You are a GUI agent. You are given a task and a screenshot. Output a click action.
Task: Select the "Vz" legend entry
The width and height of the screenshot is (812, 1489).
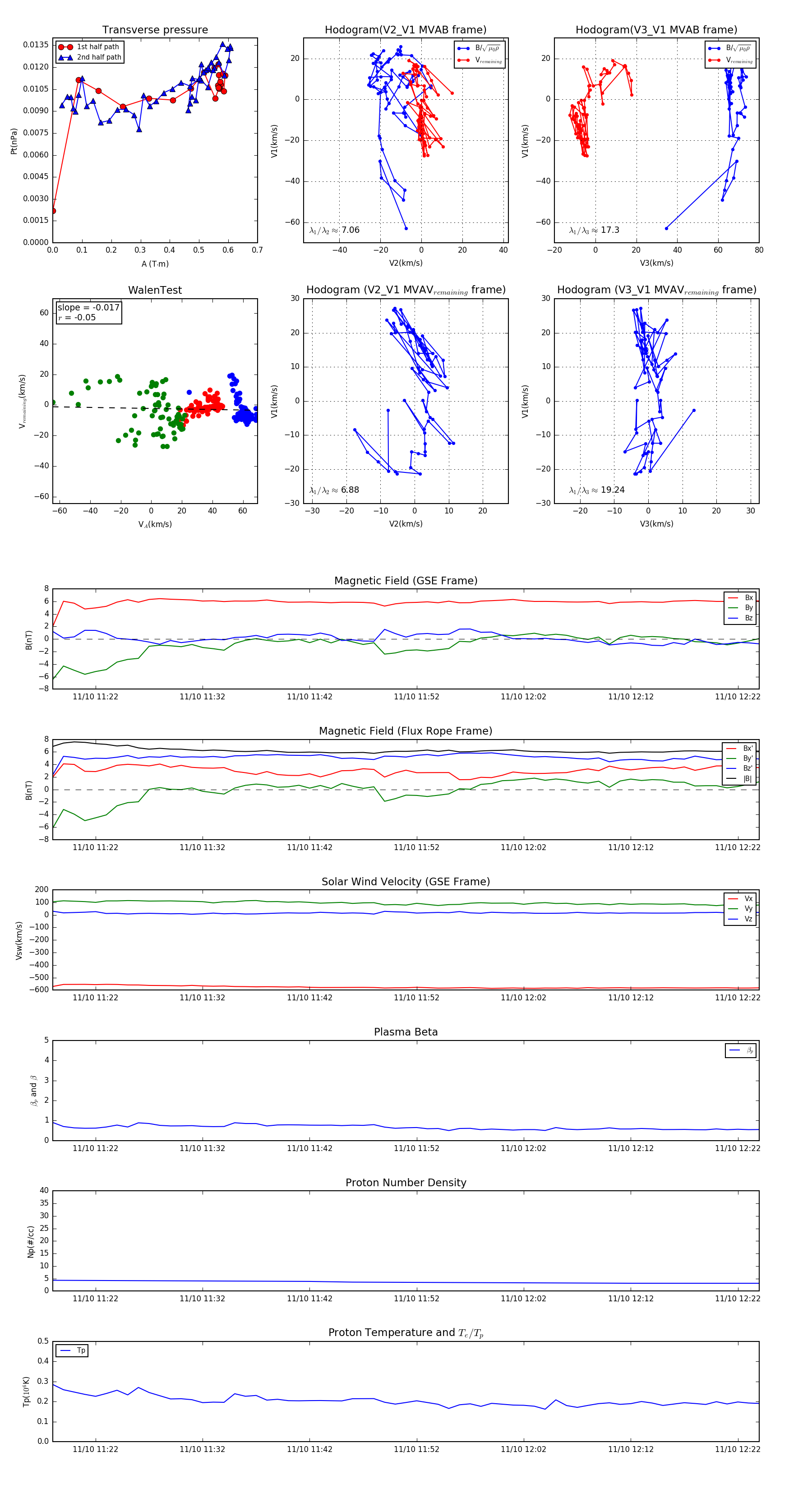740,920
